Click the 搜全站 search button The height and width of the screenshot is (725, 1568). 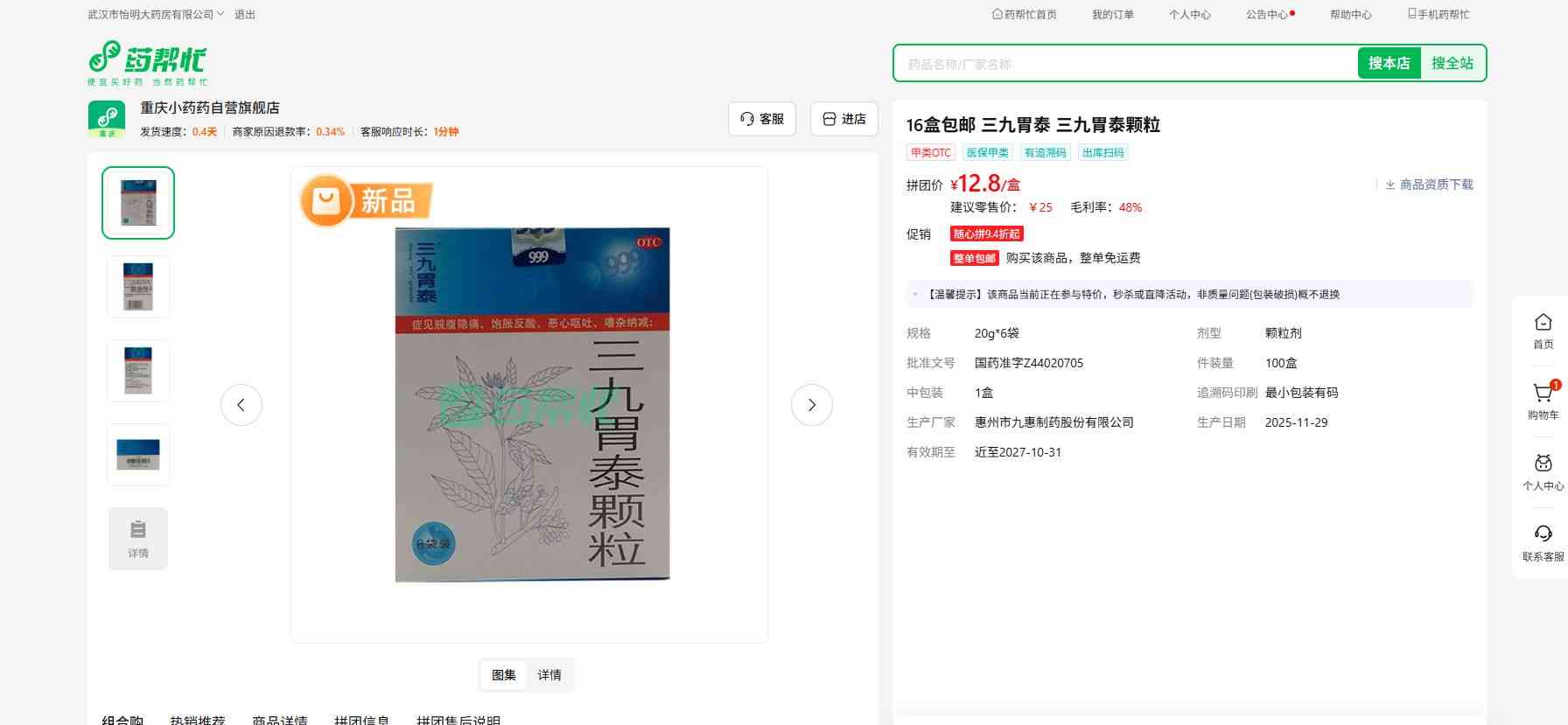[x=1452, y=63]
